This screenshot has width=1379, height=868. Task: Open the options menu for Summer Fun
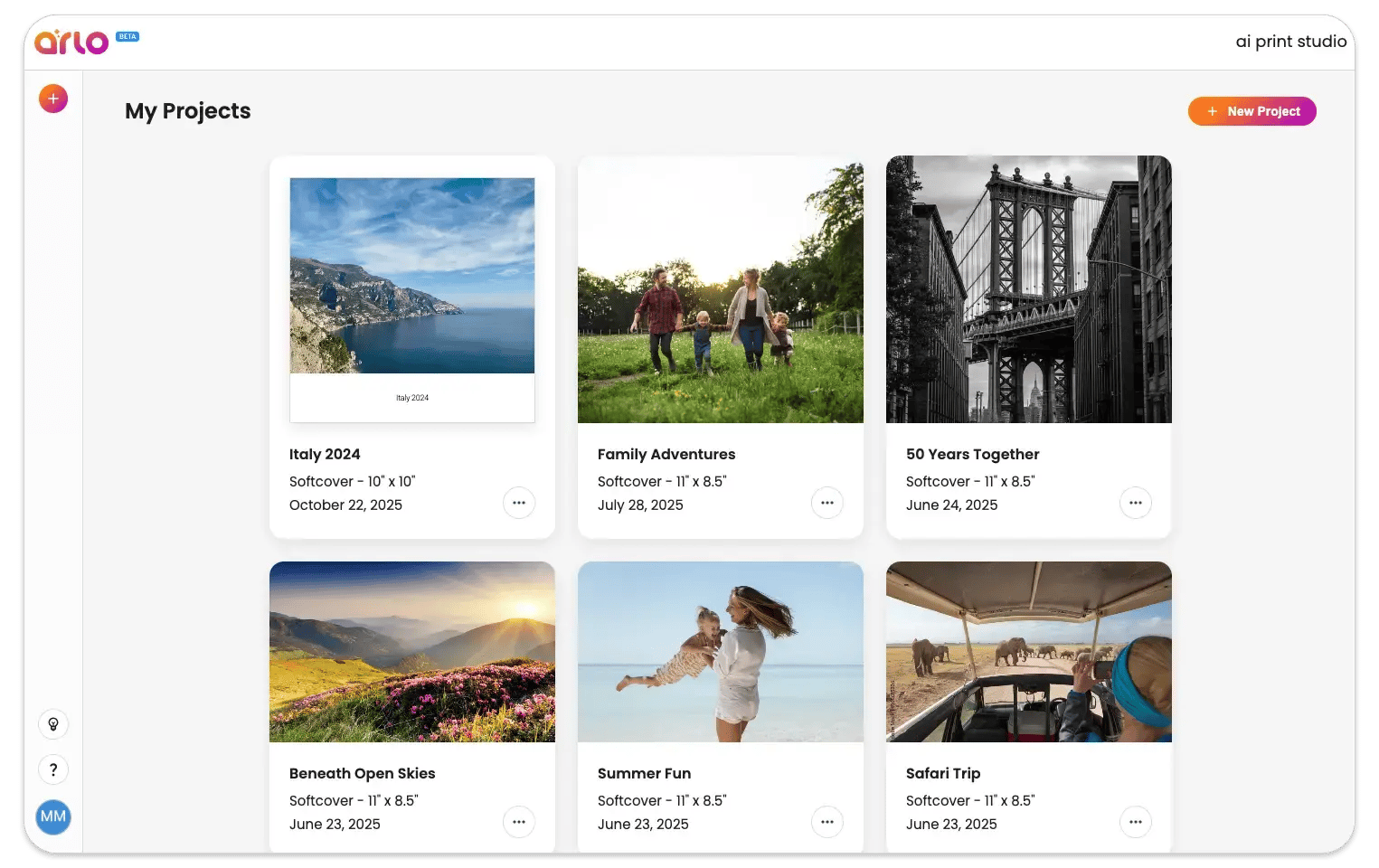click(826, 822)
